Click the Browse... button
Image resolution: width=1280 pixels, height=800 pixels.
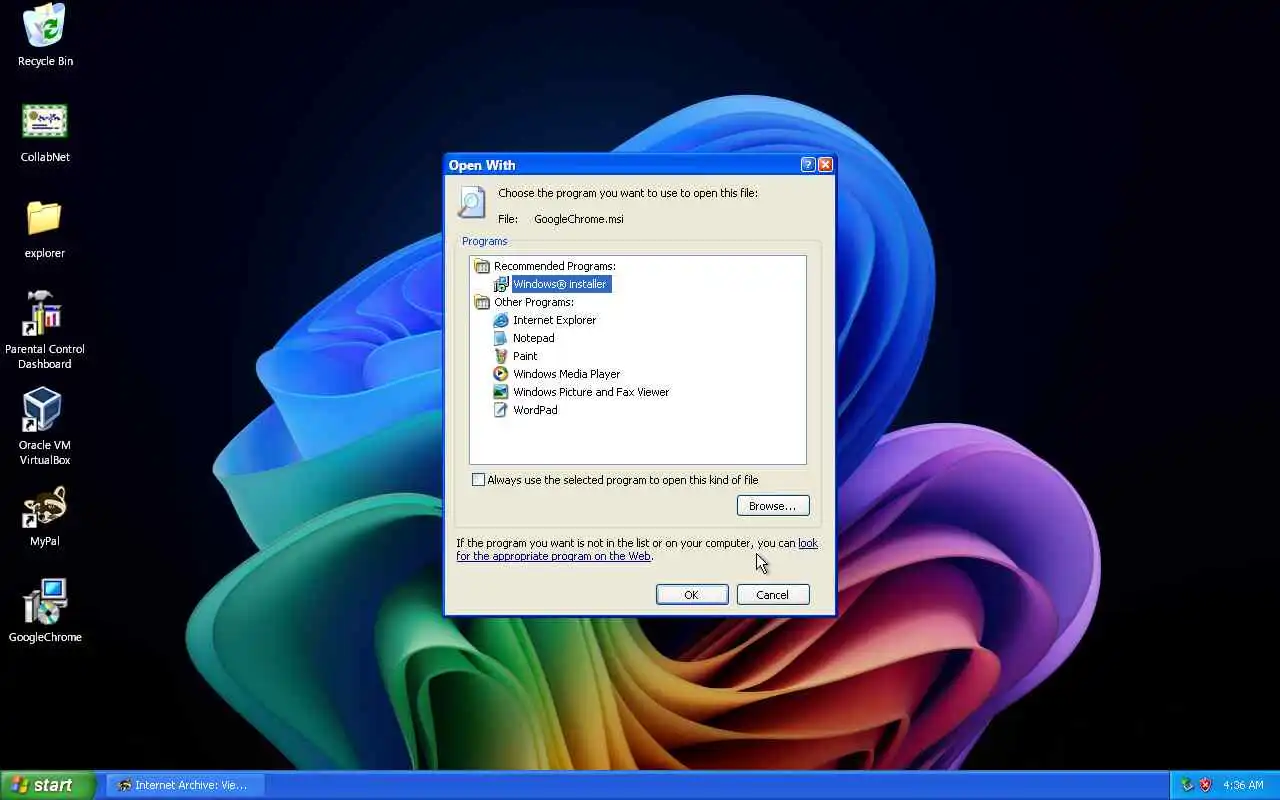pyautogui.click(x=773, y=506)
